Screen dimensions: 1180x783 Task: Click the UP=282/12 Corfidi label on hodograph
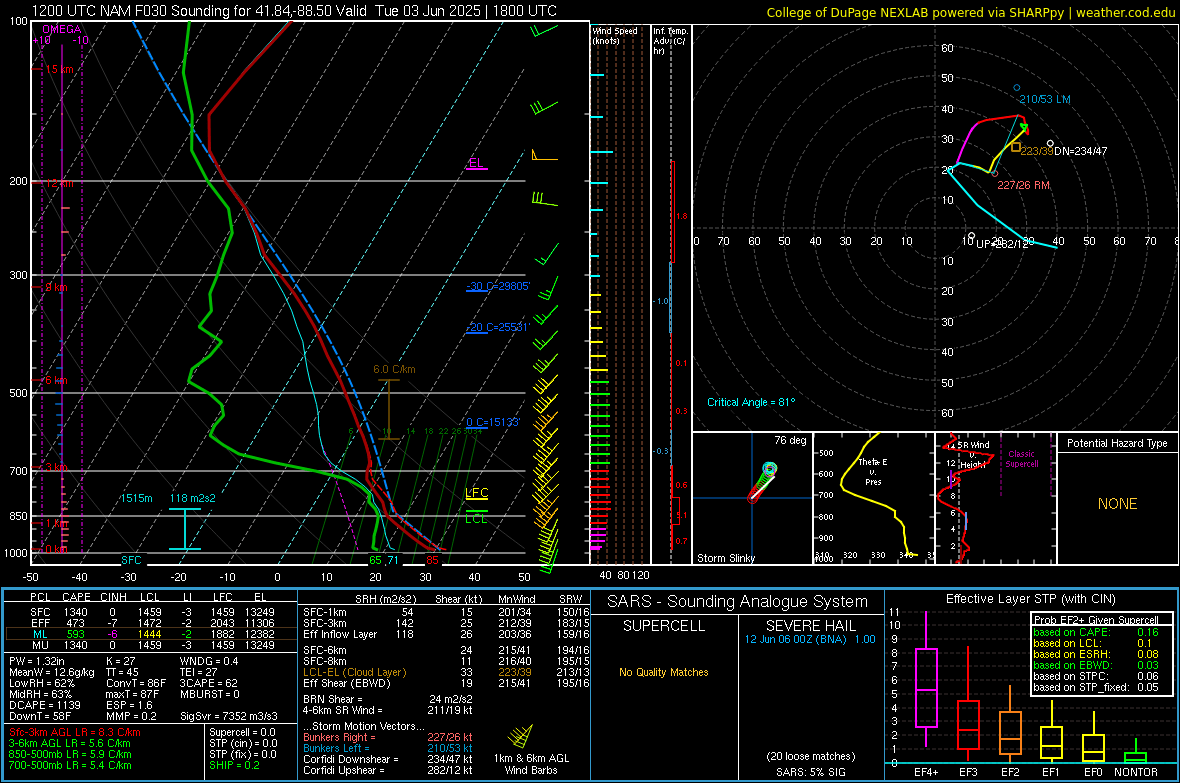tap(1002, 244)
